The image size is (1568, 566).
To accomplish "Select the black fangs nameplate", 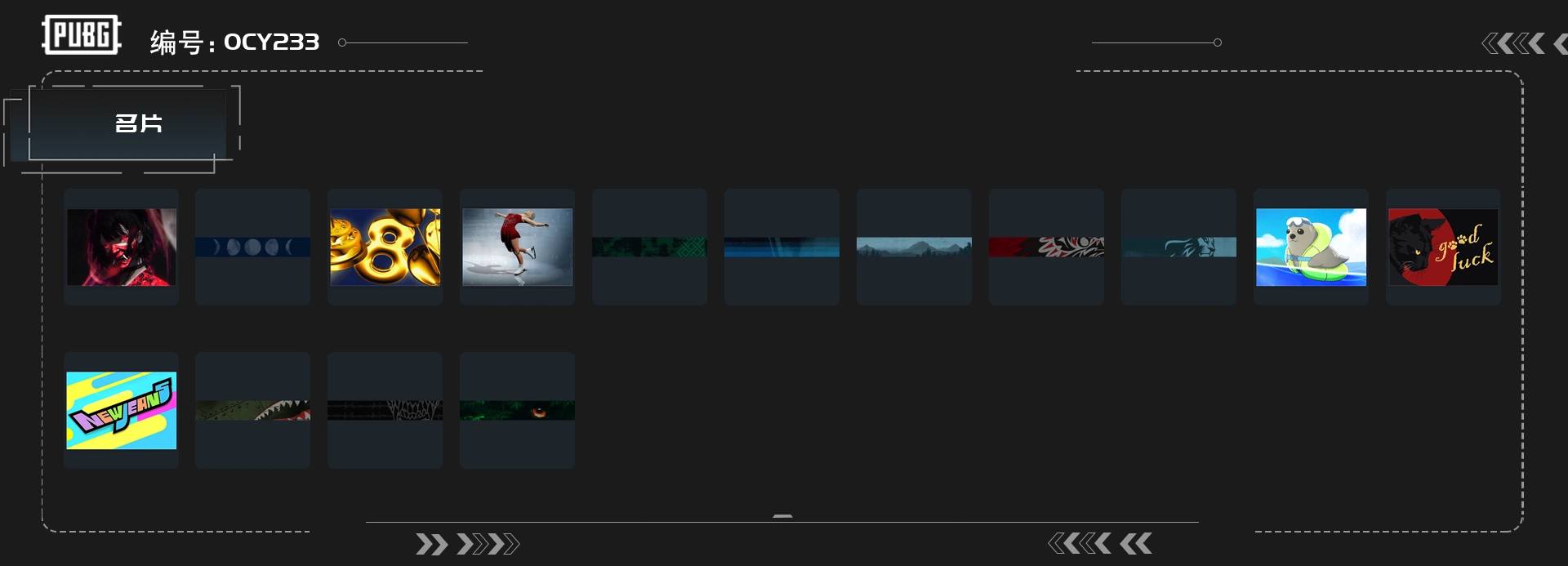I will [385, 410].
